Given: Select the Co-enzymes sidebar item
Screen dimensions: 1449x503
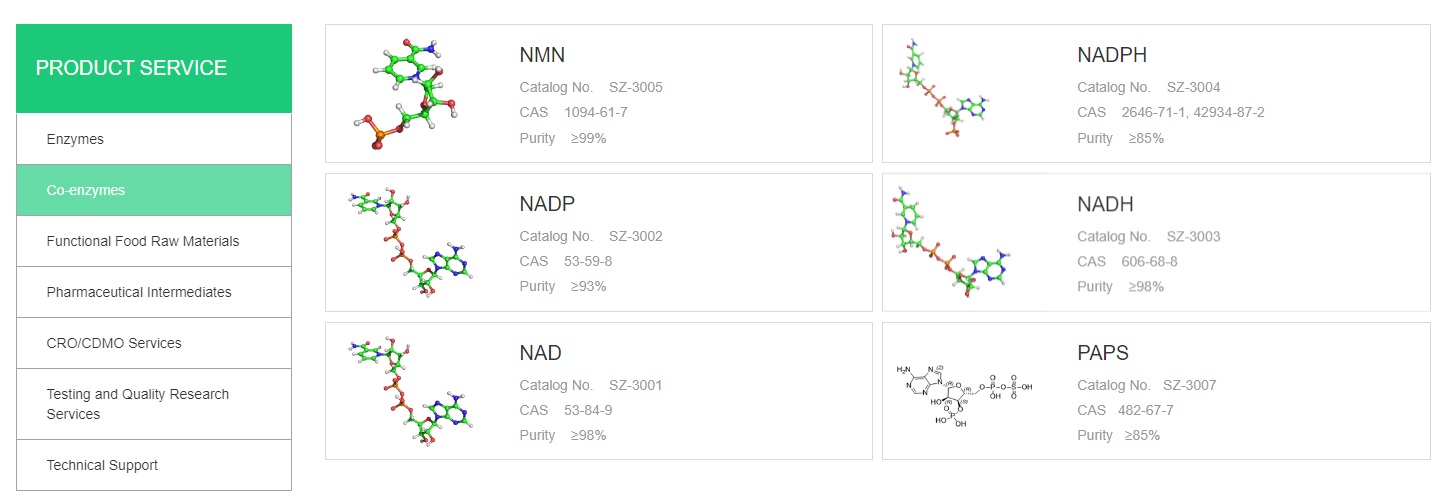Looking at the screenshot, I should [86, 190].
